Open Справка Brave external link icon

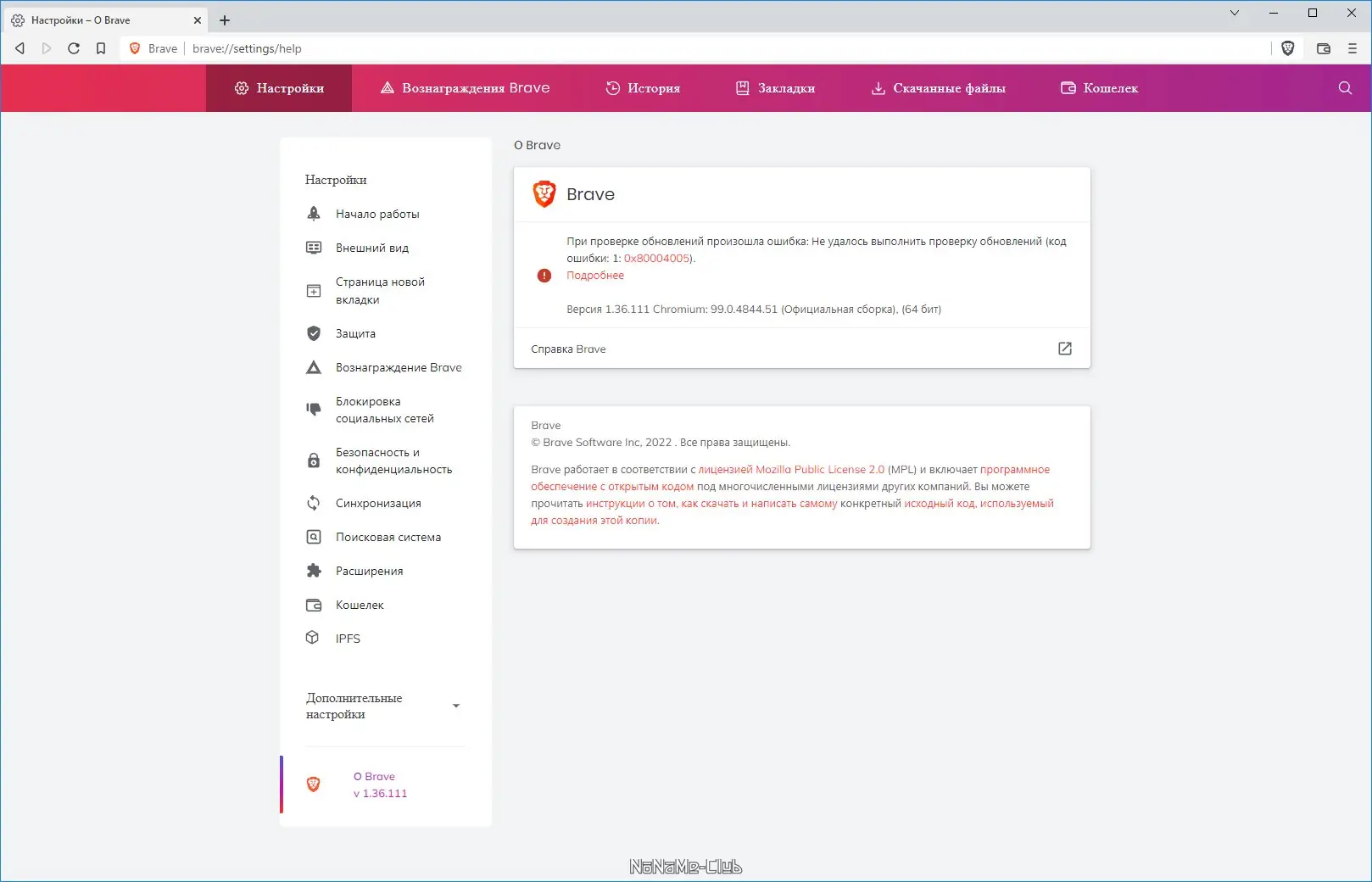pyautogui.click(x=1065, y=349)
